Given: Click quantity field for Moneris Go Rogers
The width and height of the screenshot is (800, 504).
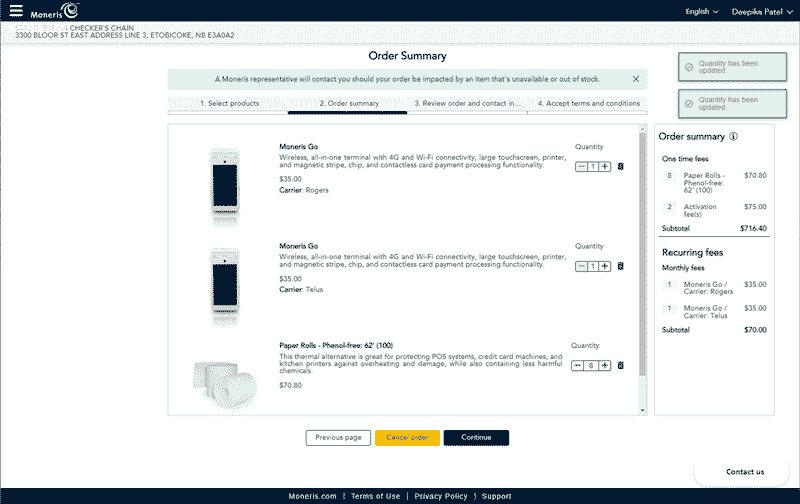Looking at the screenshot, I should click(x=593, y=167).
